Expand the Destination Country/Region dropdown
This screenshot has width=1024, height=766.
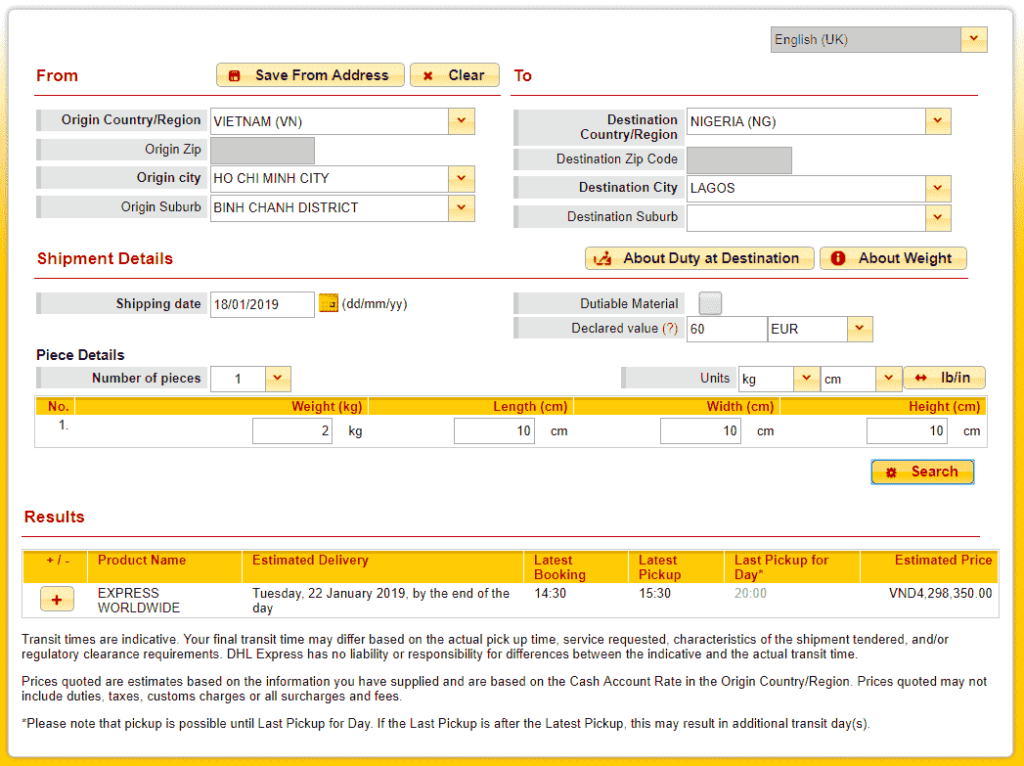coord(938,121)
